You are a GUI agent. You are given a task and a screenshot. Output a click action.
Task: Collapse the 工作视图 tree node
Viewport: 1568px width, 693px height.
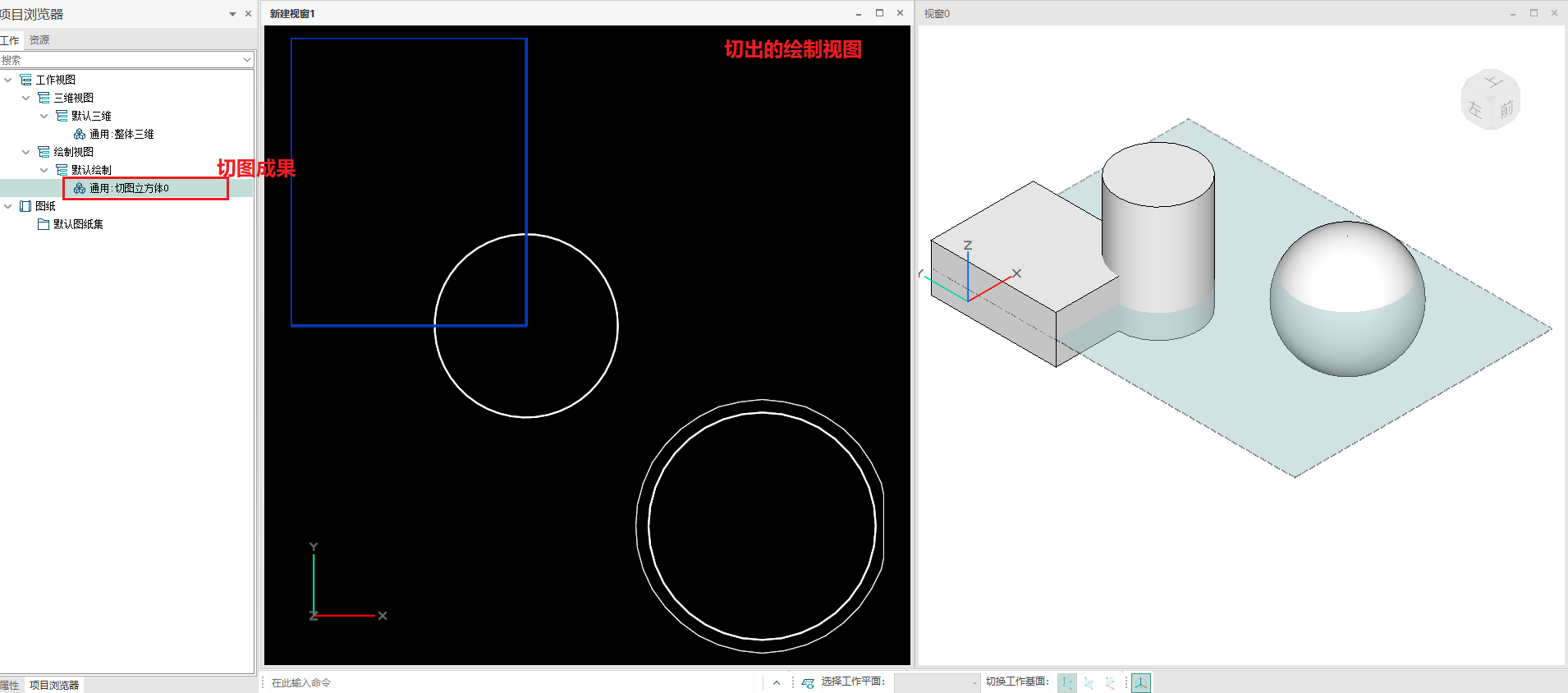point(8,80)
